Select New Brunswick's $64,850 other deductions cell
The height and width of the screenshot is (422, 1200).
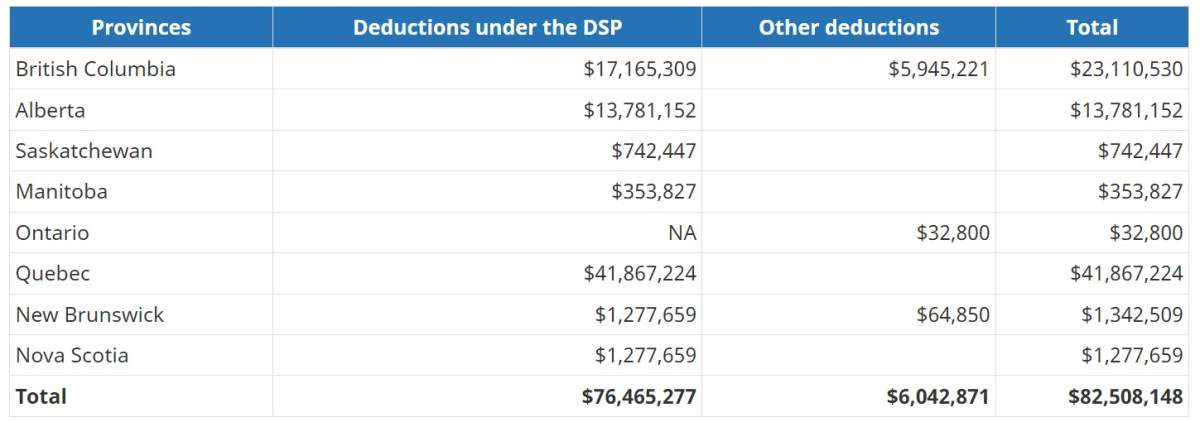(x=953, y=315)
